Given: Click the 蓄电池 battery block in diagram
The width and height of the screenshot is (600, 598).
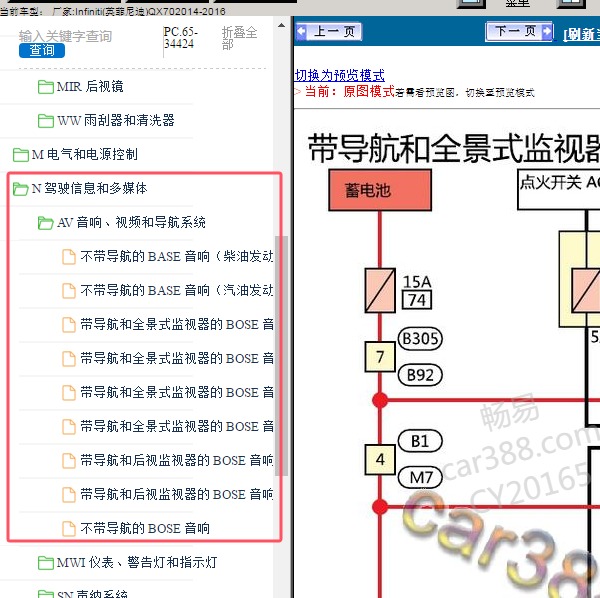Looking at the screenshot, I should [380, 190].
